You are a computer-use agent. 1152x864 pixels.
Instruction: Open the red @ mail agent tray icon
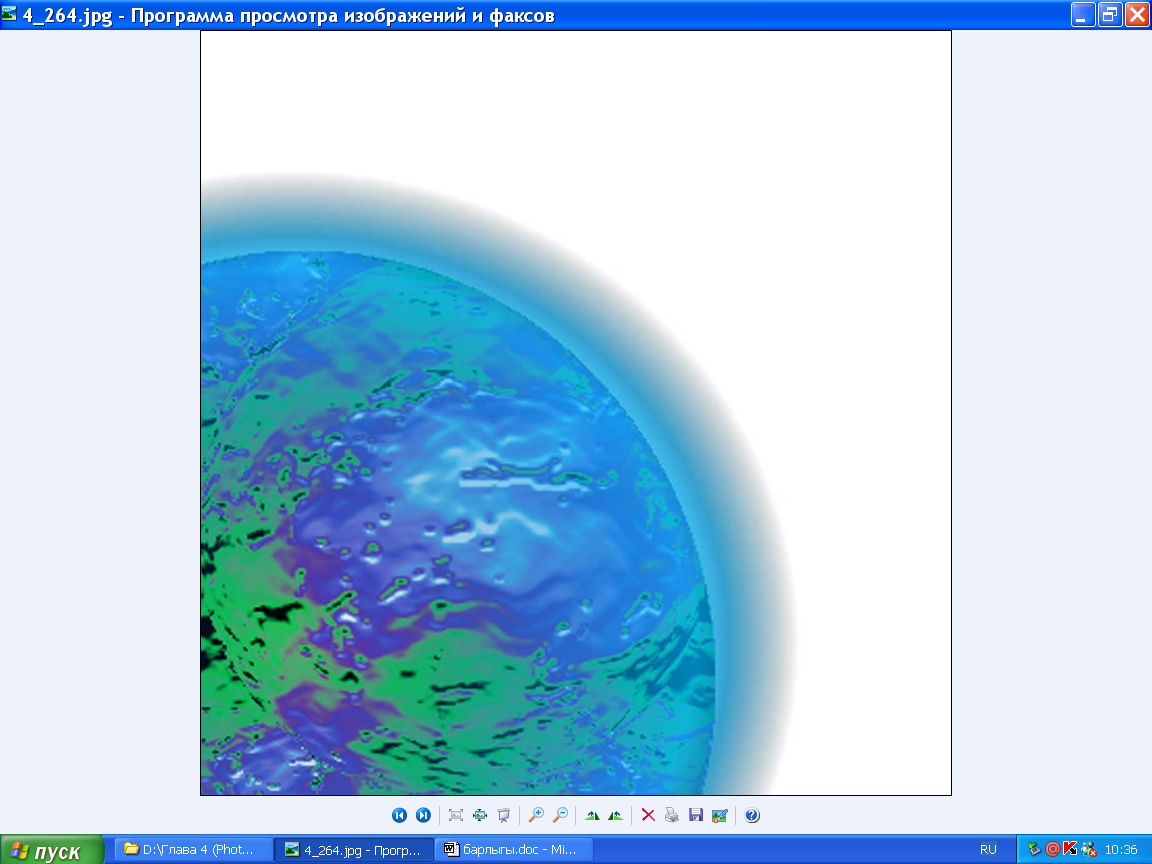click(1053, 849)
